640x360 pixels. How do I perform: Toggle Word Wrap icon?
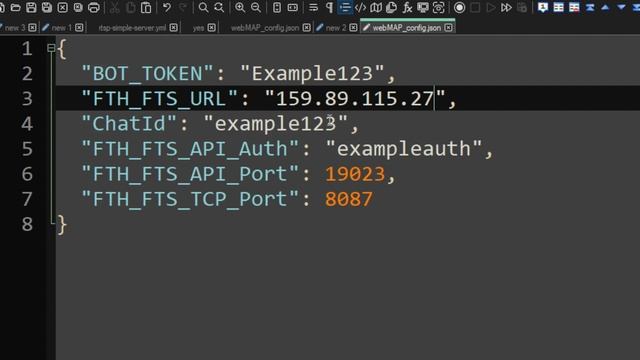point(313,7)
